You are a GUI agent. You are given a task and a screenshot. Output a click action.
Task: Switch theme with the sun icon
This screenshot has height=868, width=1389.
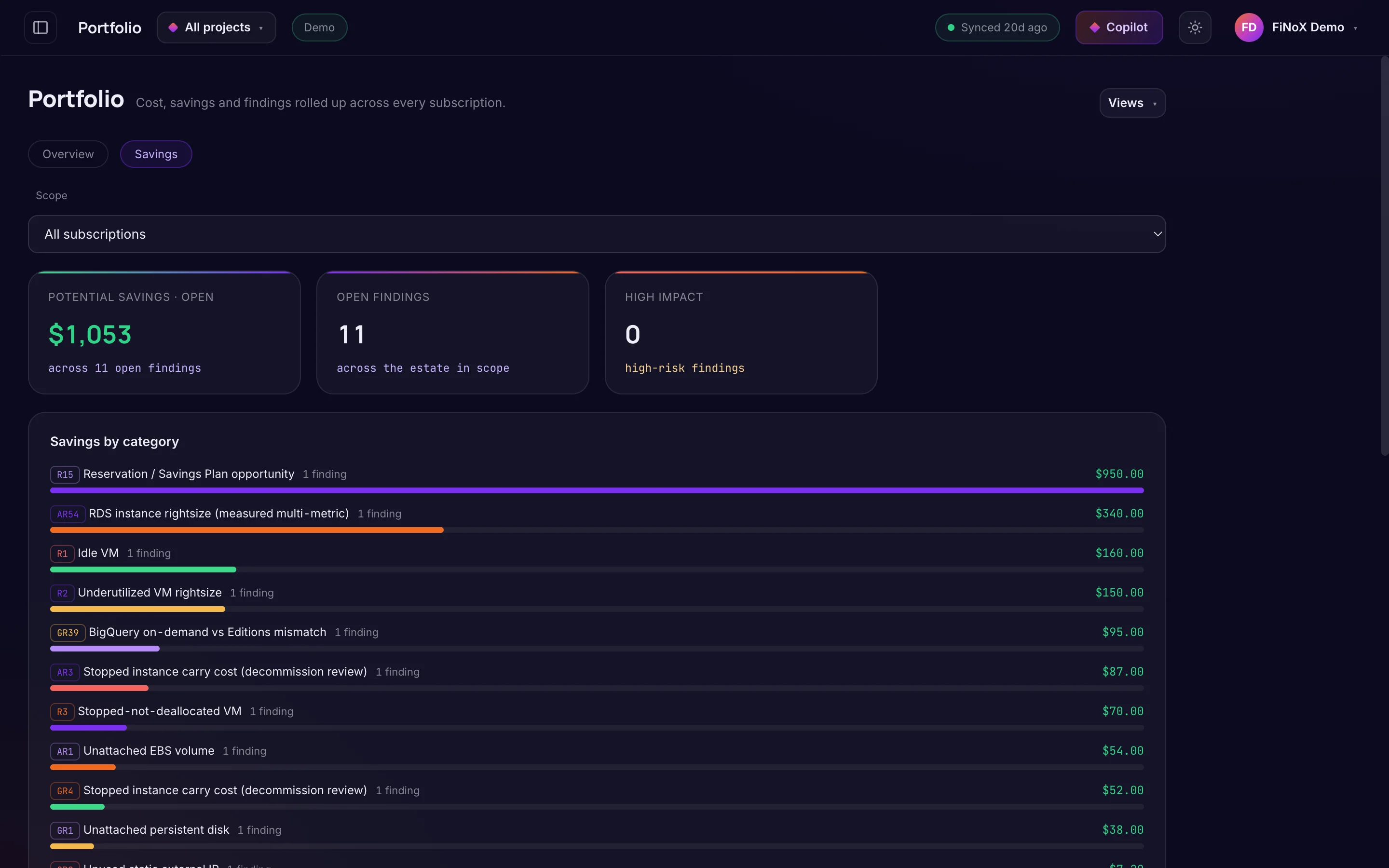[1195, 27]
